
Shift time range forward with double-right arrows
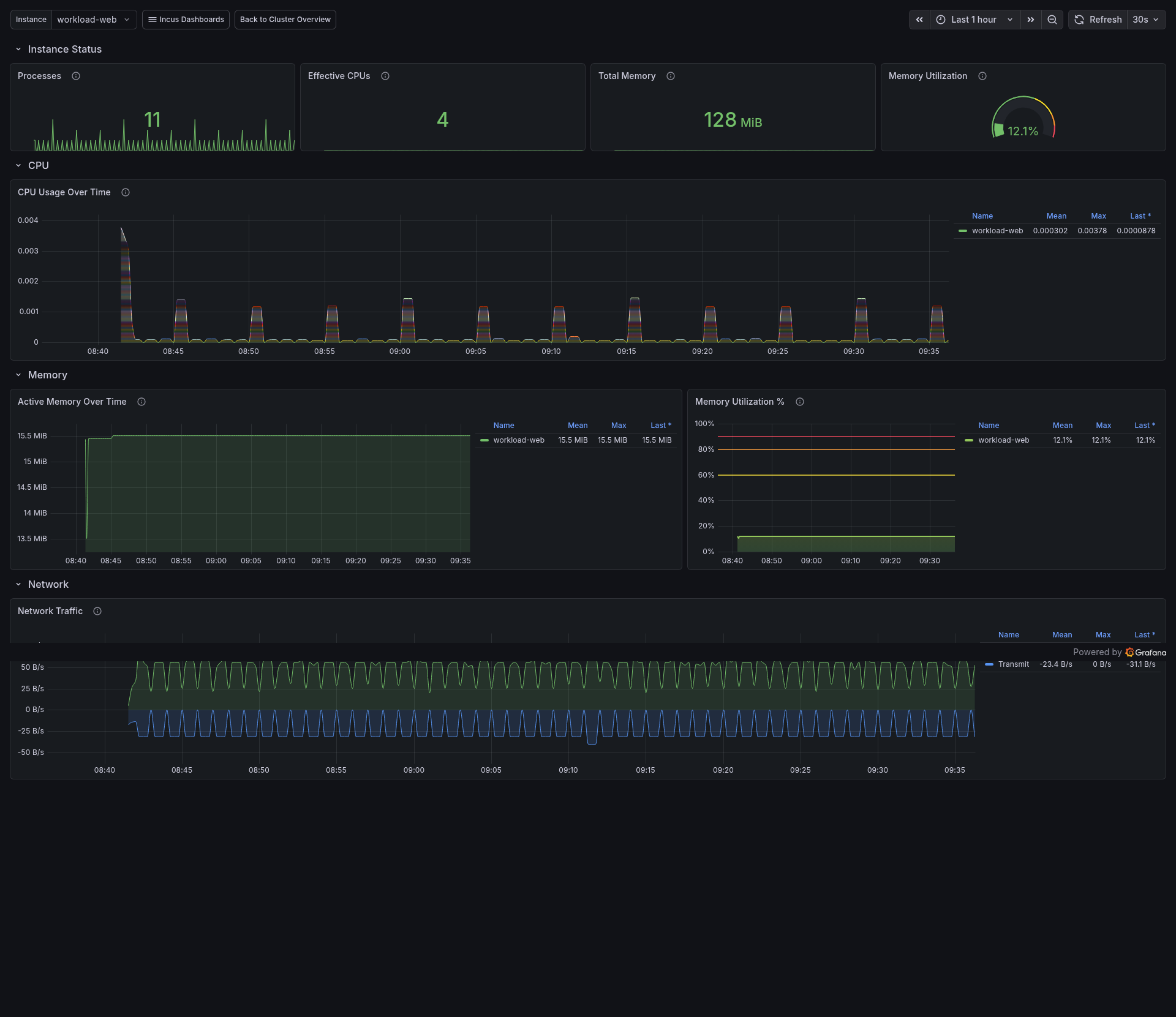(x=1031, y=20)
